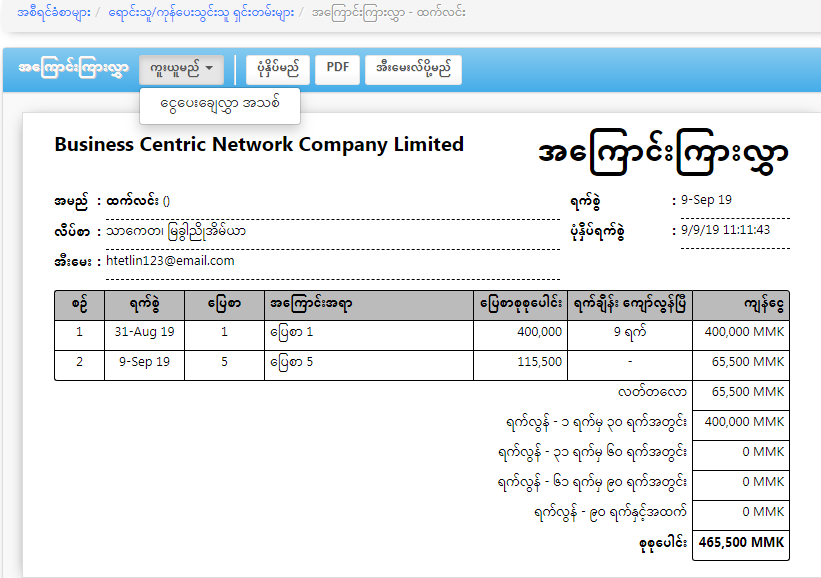Click the ရက်လွန် - ၃၁ ရက်မှ ၆၀ ရက်အတွင်း label
The image size is (821, 578).
click(592, 452)
